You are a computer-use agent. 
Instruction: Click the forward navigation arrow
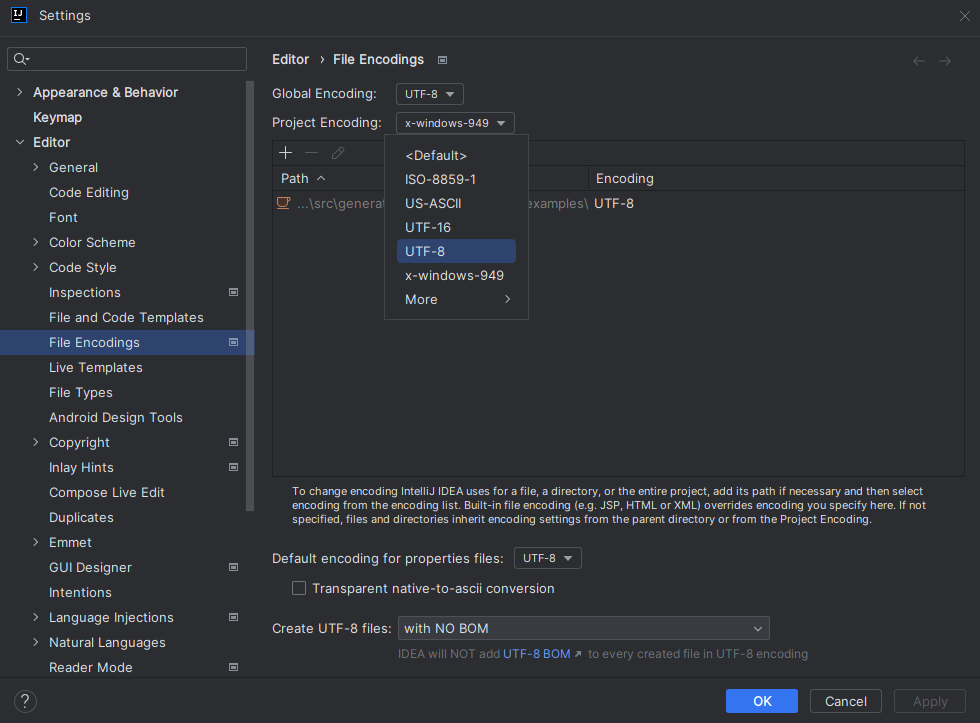[x=945, y=60]
